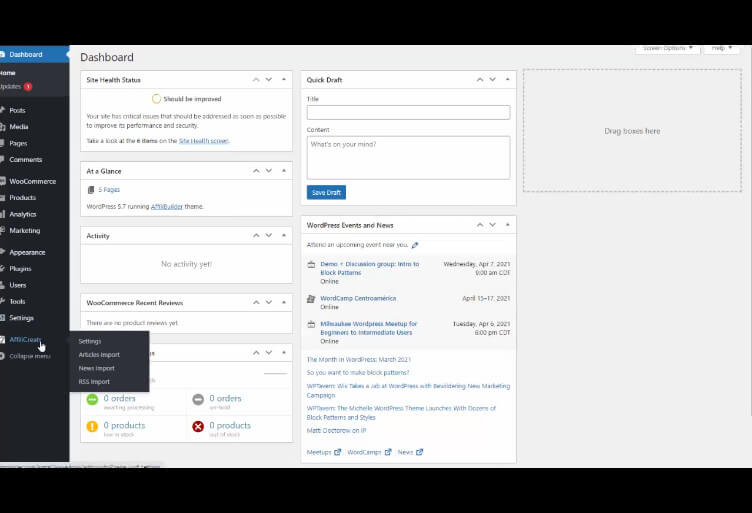This screenshot has height=513, width=752.
Task: Move WordPress Events and News panel down
Action: click(493, 225)
